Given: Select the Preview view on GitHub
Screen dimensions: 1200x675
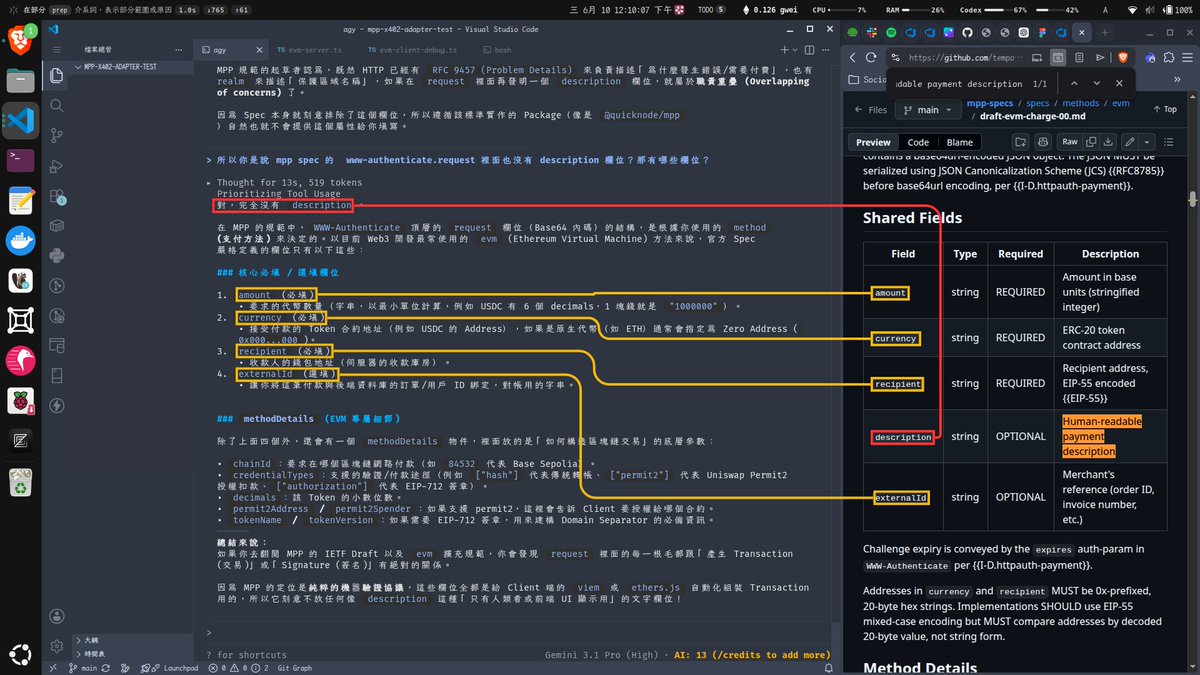Looking at the screenshot, I should tap(873, 142).
